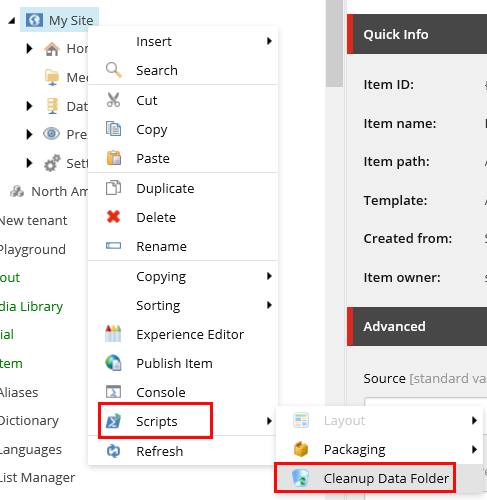The image size is (487, 500).
Task: Click the Search magnifying glass icon
Action: coord(114,70)
